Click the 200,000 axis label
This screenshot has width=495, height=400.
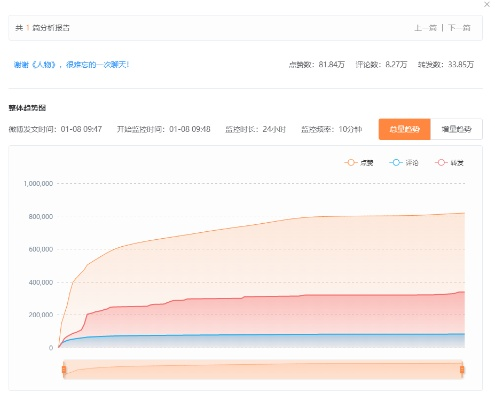point(41,314)
